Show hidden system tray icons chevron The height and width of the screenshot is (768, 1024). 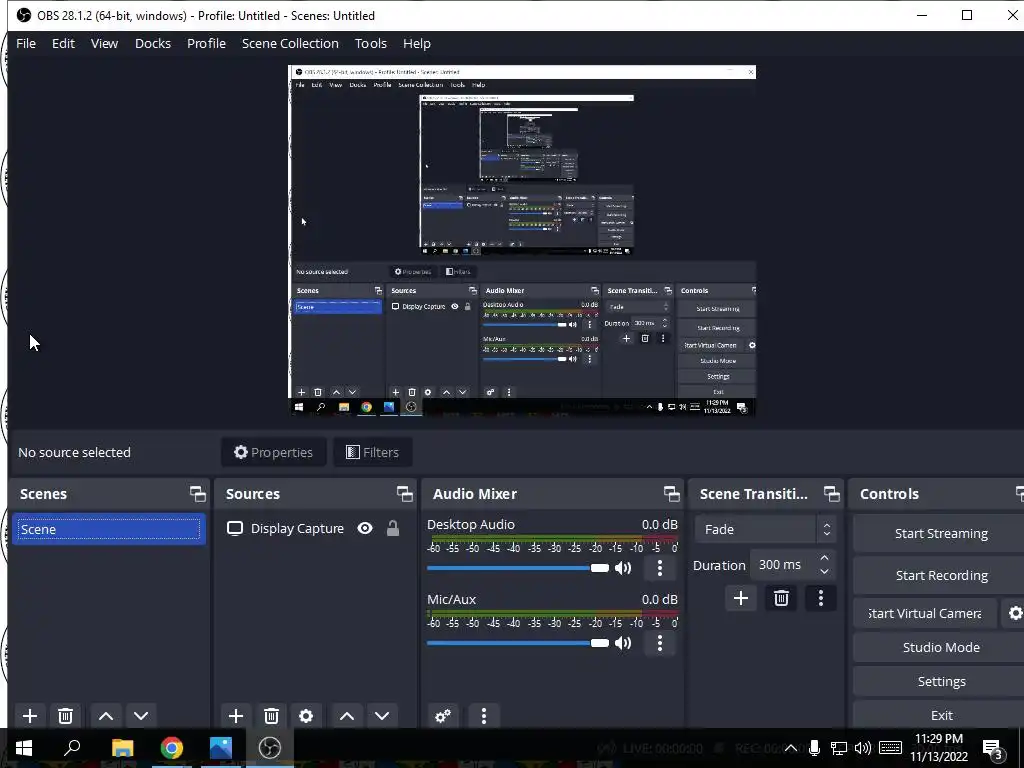pyautogui.click(x=790, y=748)
